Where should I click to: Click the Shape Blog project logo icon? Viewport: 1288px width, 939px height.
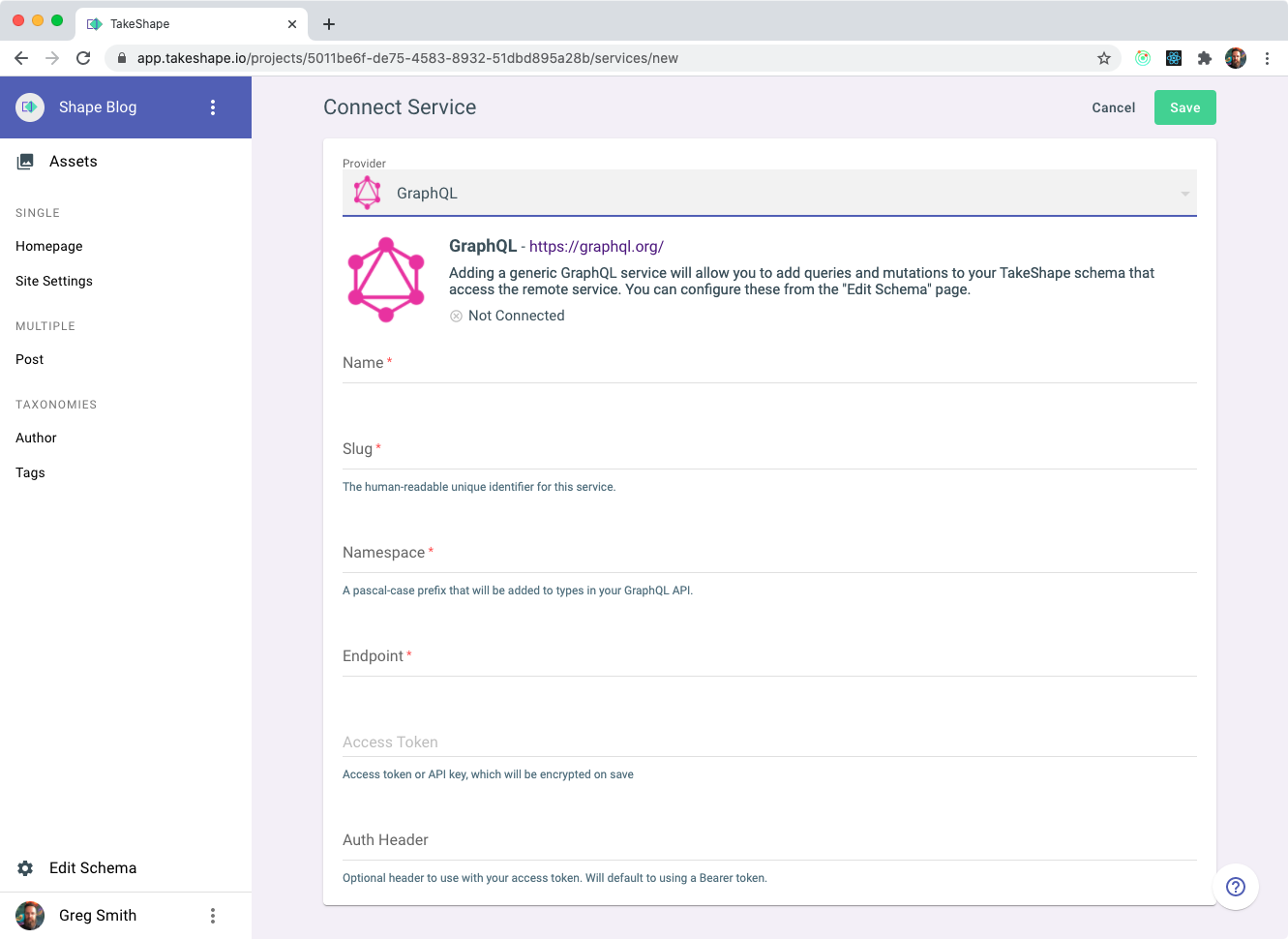click(x=30, y=107)
